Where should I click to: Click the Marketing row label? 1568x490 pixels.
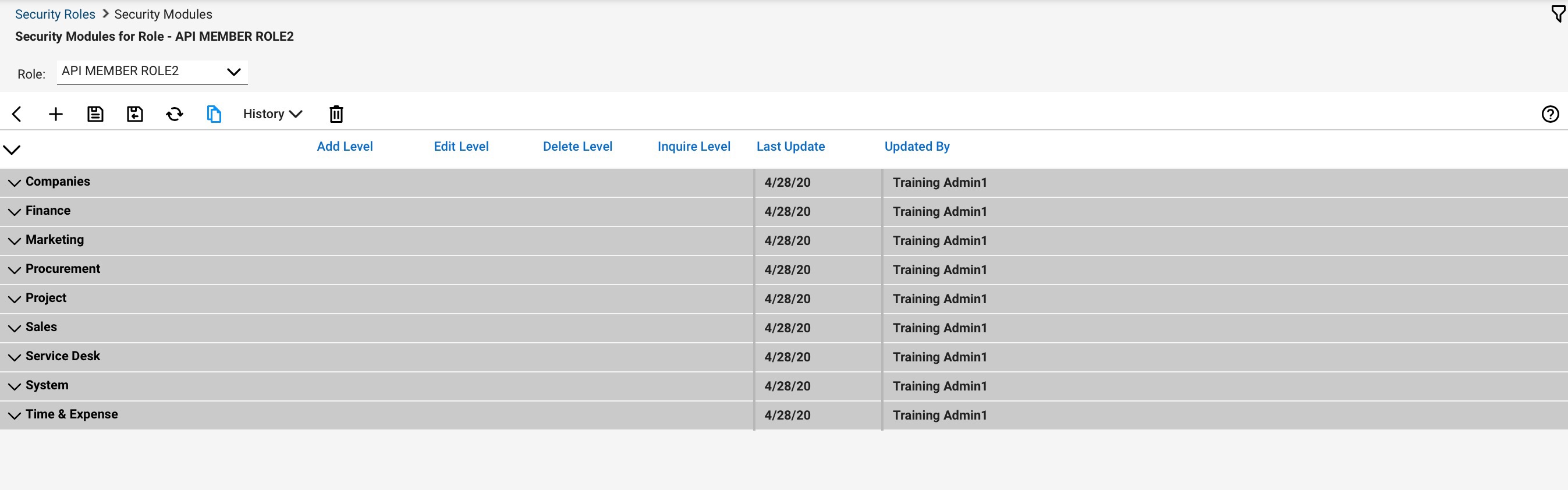pos(55,240)
